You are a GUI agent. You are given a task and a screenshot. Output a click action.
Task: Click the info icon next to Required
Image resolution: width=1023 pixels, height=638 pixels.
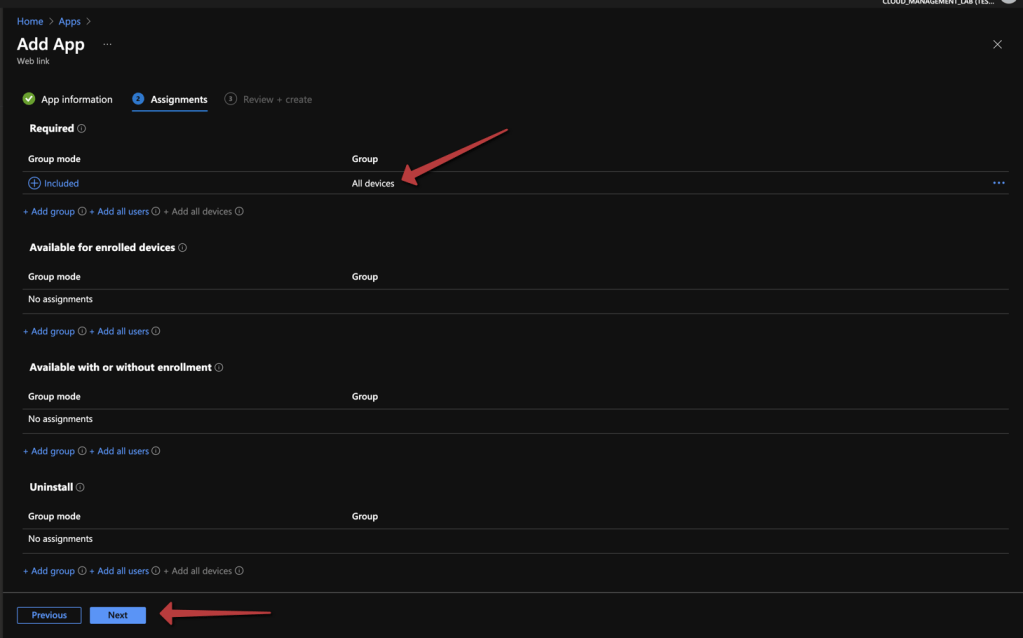82,129
